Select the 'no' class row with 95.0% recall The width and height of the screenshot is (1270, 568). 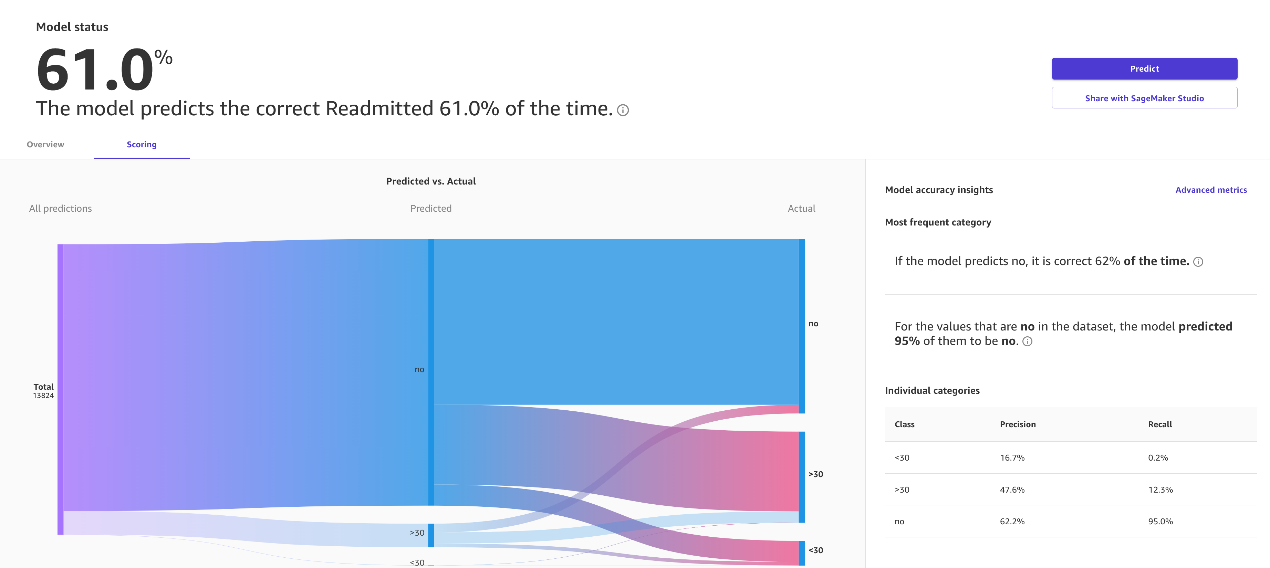(1071, 522)
